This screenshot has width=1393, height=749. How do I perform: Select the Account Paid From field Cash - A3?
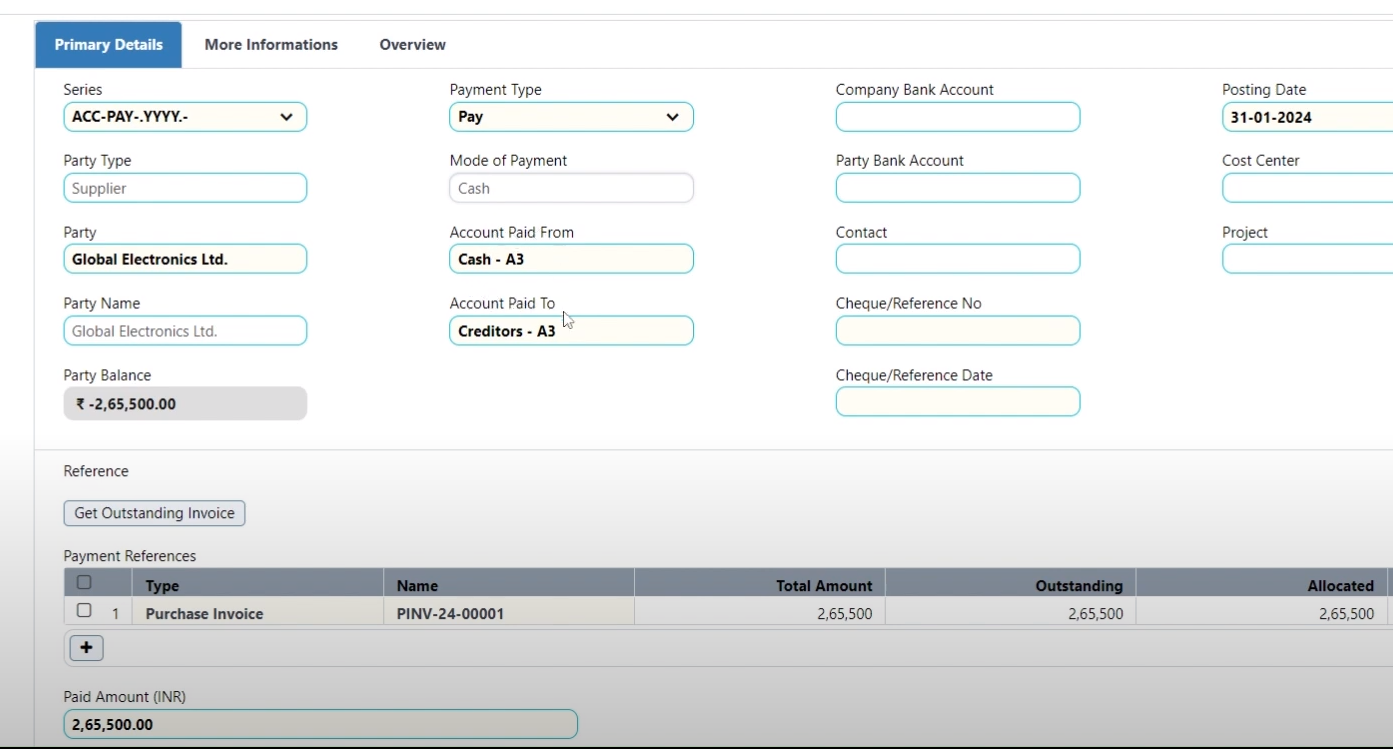(x=571, y=259)
